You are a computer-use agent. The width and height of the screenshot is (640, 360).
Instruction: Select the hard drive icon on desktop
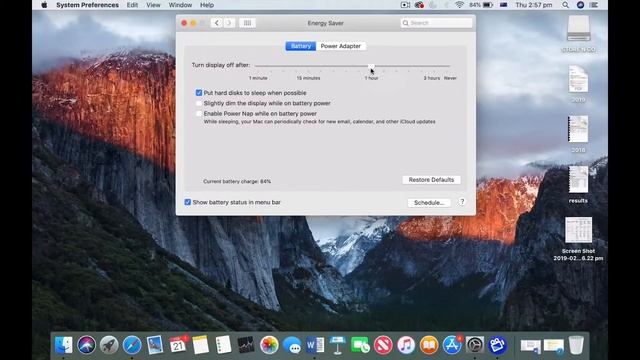tap(578, 29)
